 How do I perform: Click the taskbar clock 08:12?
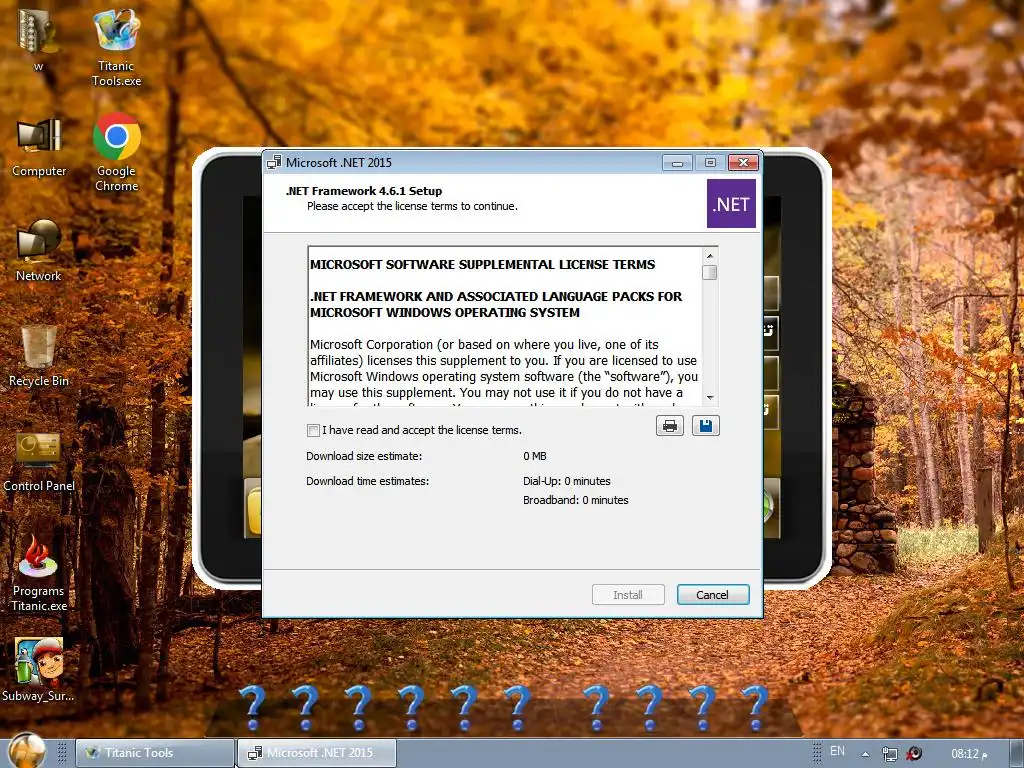coord(969,754)
